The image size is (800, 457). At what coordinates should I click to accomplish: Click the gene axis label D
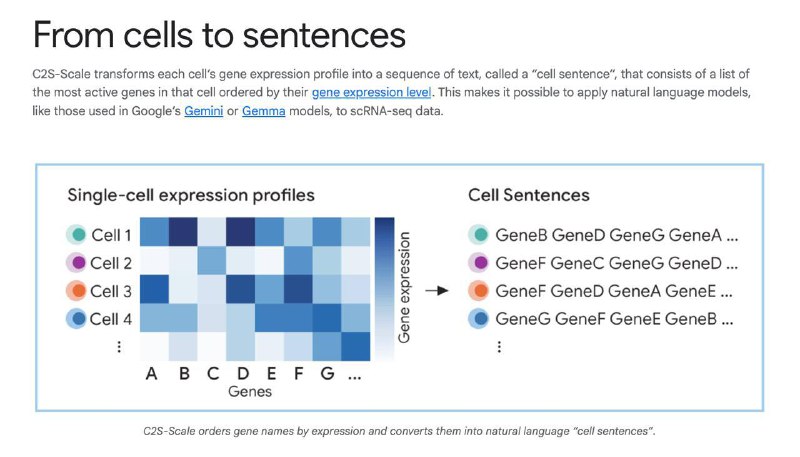pos(243,373)
